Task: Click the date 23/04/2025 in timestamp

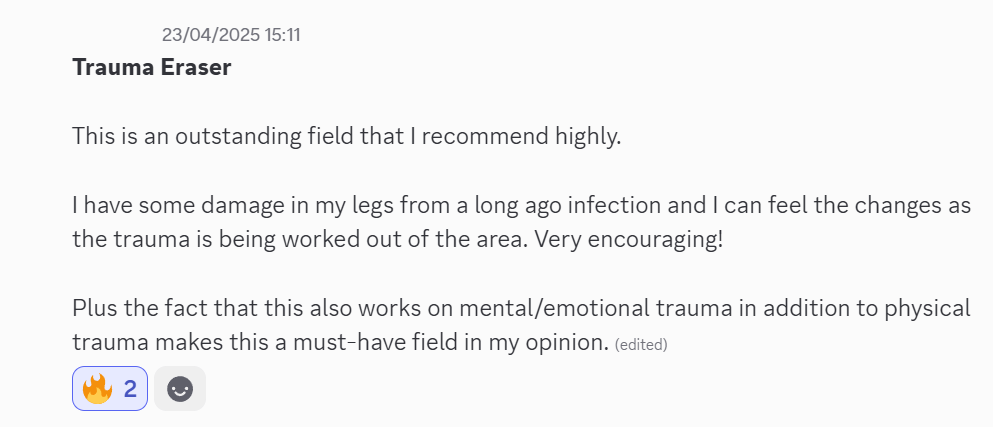Action: pyautogui.click(x=211, y=35)
